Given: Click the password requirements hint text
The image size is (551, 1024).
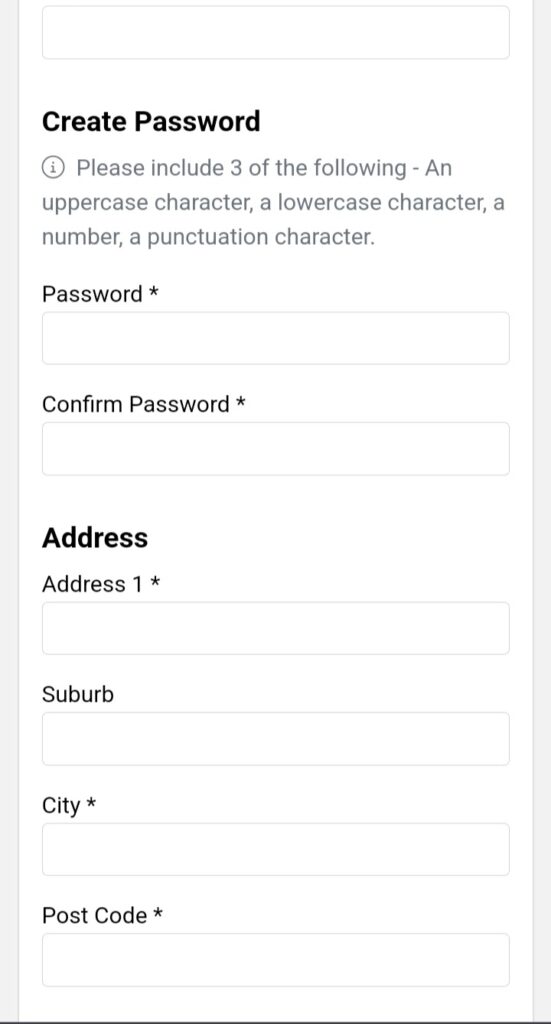Looking at the screenshot, I should click(x=274, y=202).
